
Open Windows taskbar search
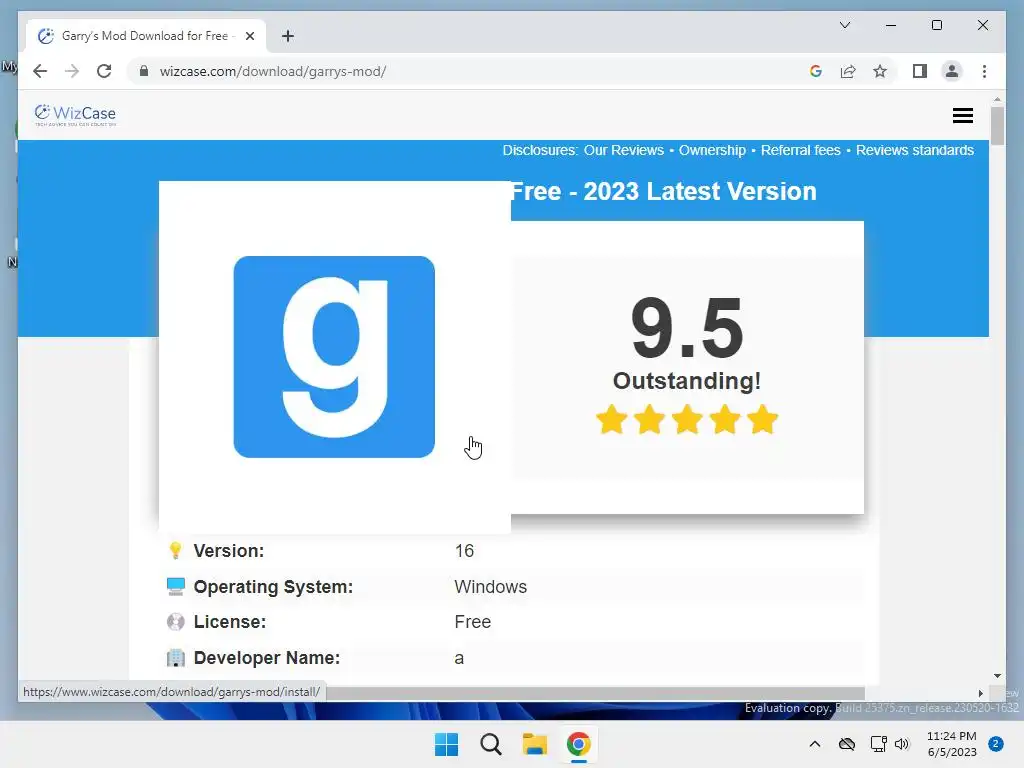490,744
